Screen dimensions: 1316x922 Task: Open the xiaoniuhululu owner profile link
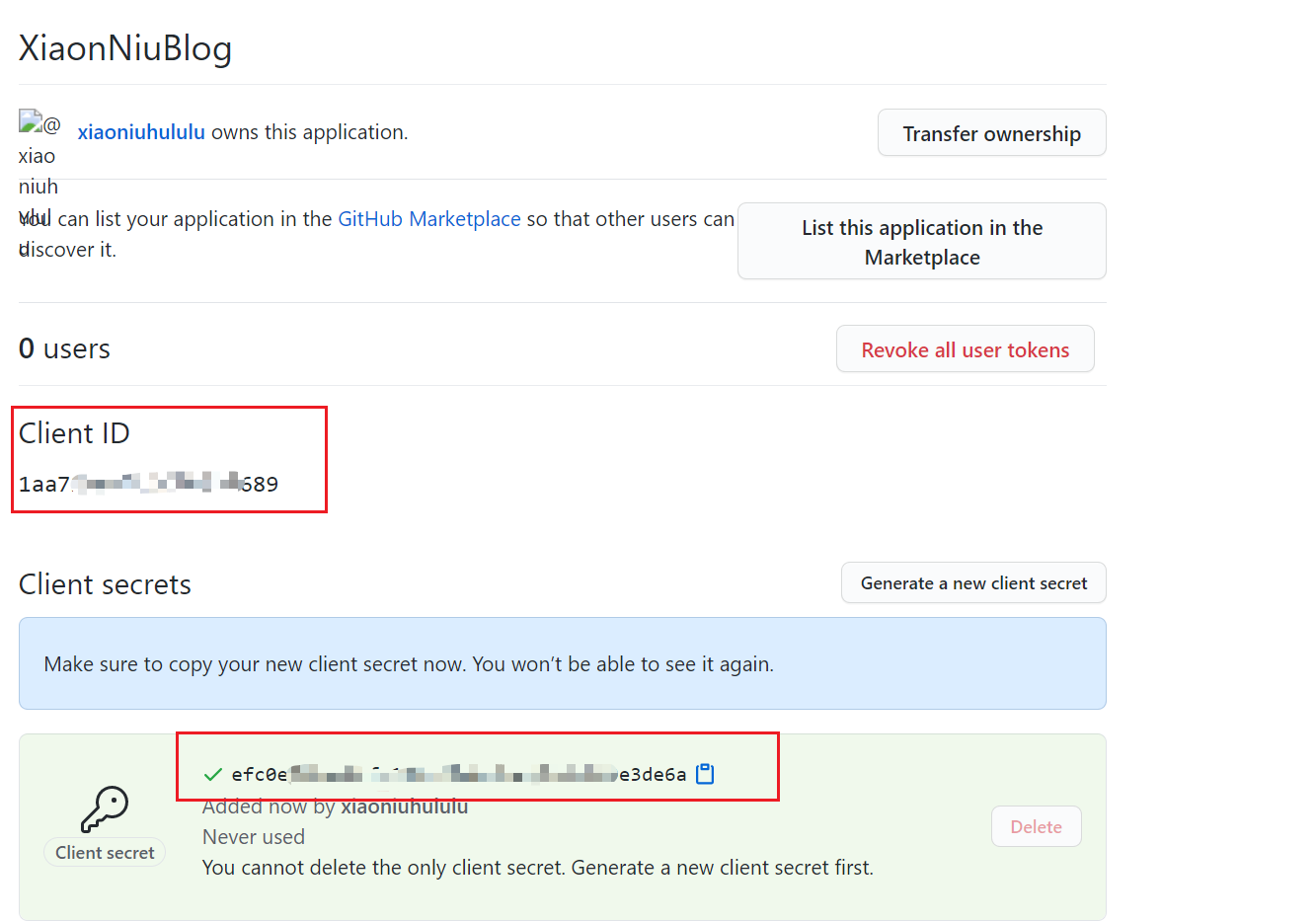click(141, 132)
